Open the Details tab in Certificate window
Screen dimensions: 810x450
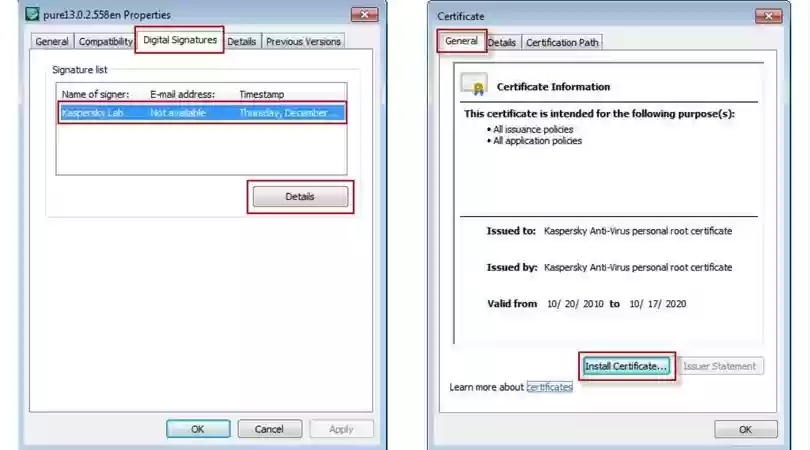[502, 42]
